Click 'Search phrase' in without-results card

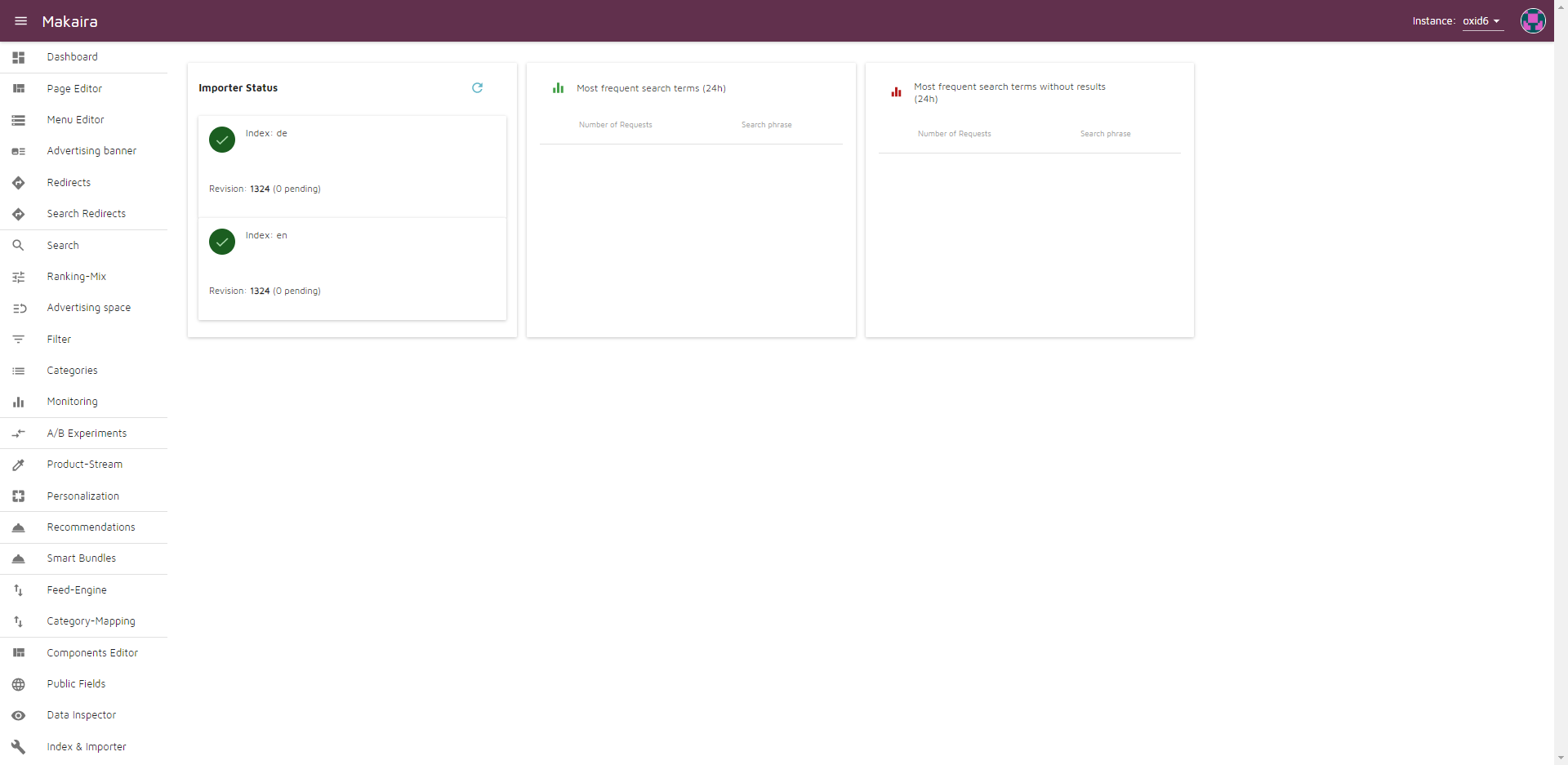coord(1106,134)
